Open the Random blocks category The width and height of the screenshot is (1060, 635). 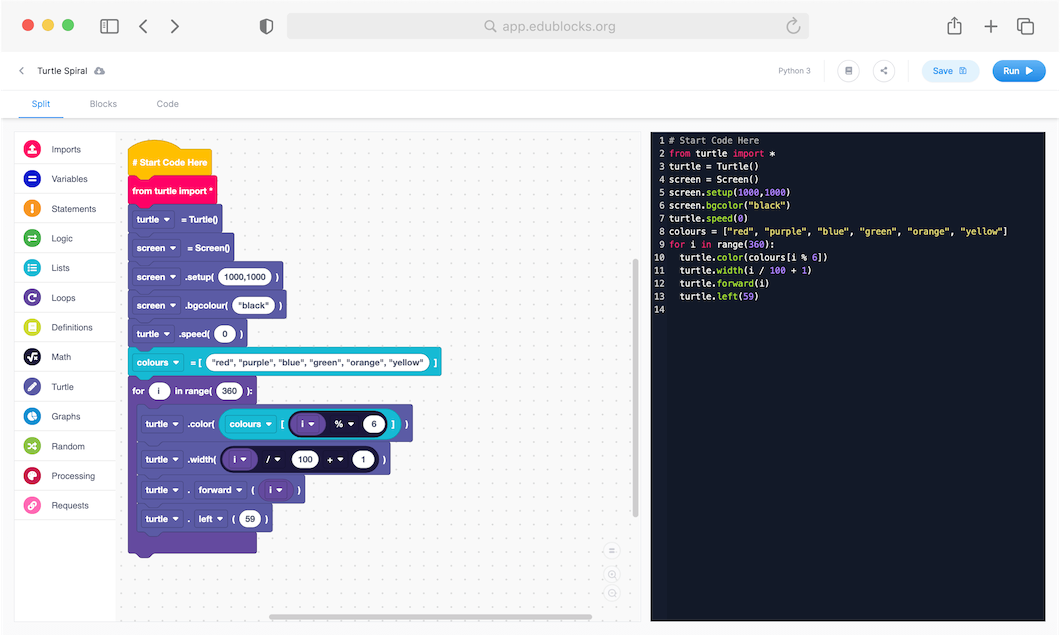click(x=67, y=446)
